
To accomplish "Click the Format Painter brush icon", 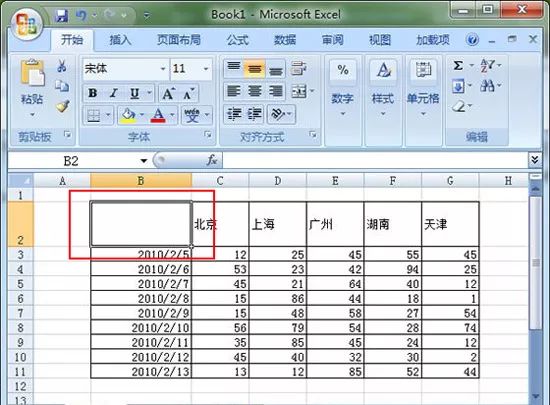I will 63,107.
